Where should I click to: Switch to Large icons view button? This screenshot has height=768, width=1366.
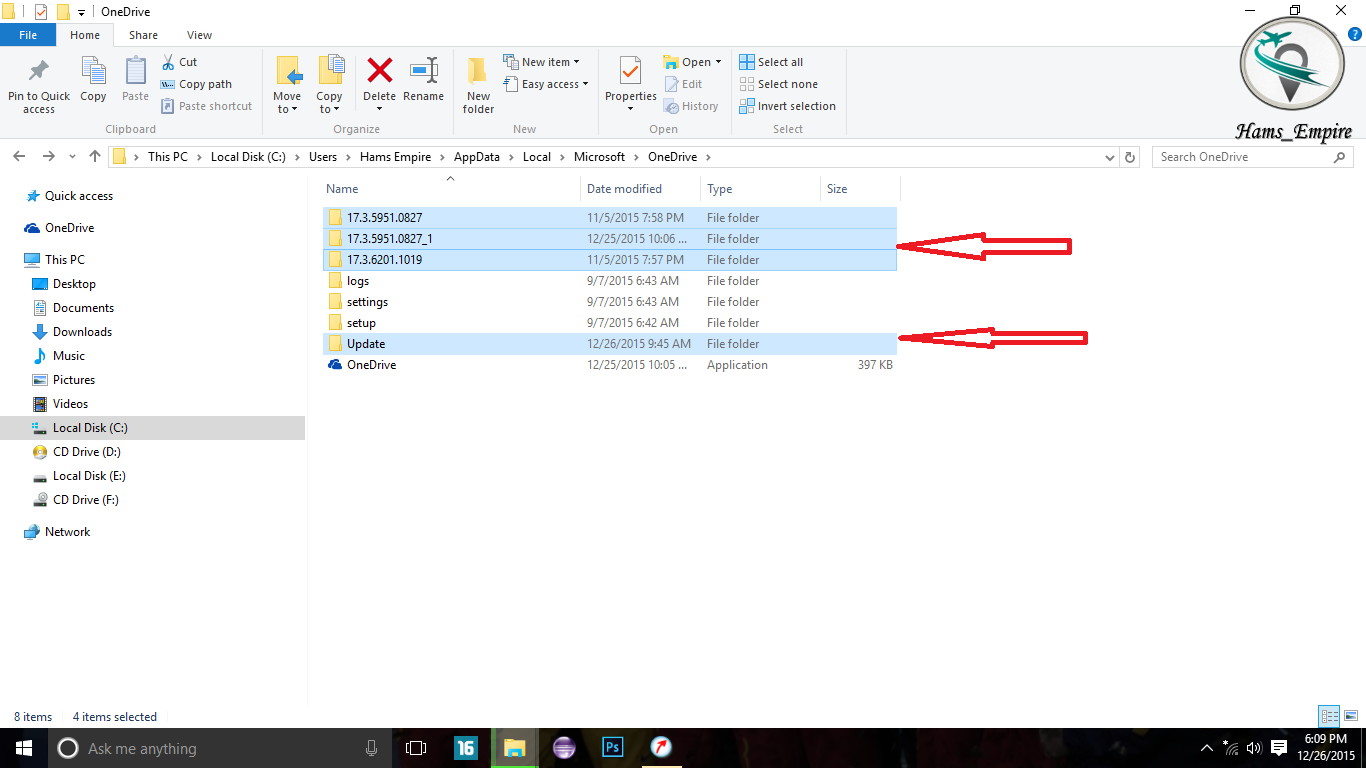[1350, 716]
